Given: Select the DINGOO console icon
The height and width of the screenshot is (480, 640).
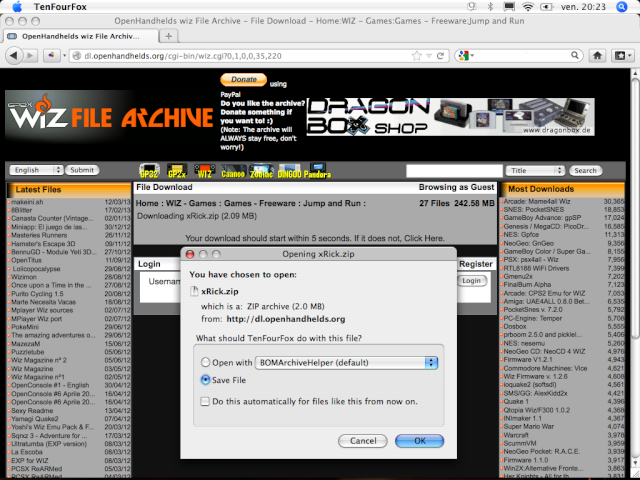Looking at the screenshot, I should pyautogui.click(x=289, y=171).
